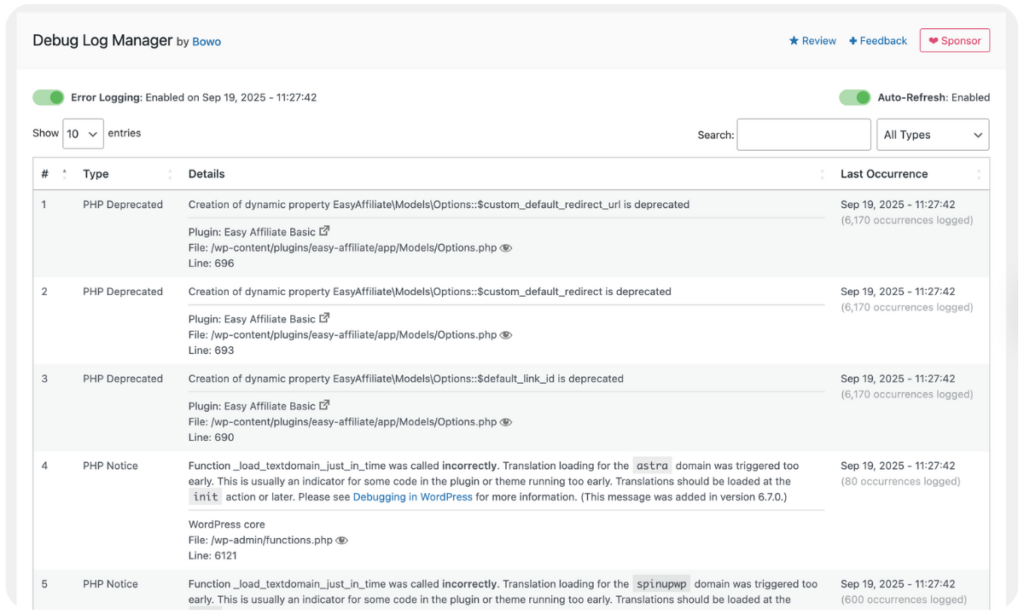Image resolution: width=1024 pixels, height=614 pixels.
Task: Open the All Types filter dropdown
Action: coord(933,134)
